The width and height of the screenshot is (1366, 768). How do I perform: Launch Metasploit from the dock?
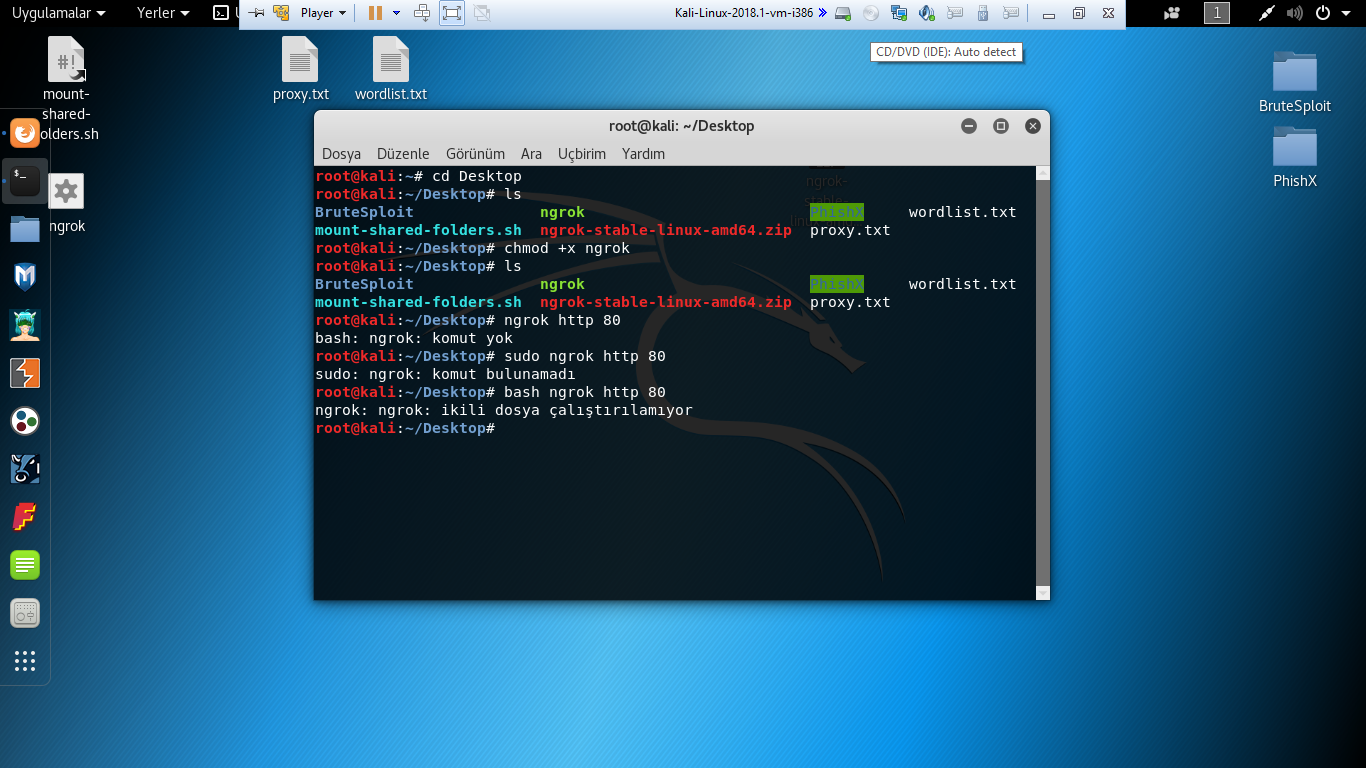(x=25, y=277)
